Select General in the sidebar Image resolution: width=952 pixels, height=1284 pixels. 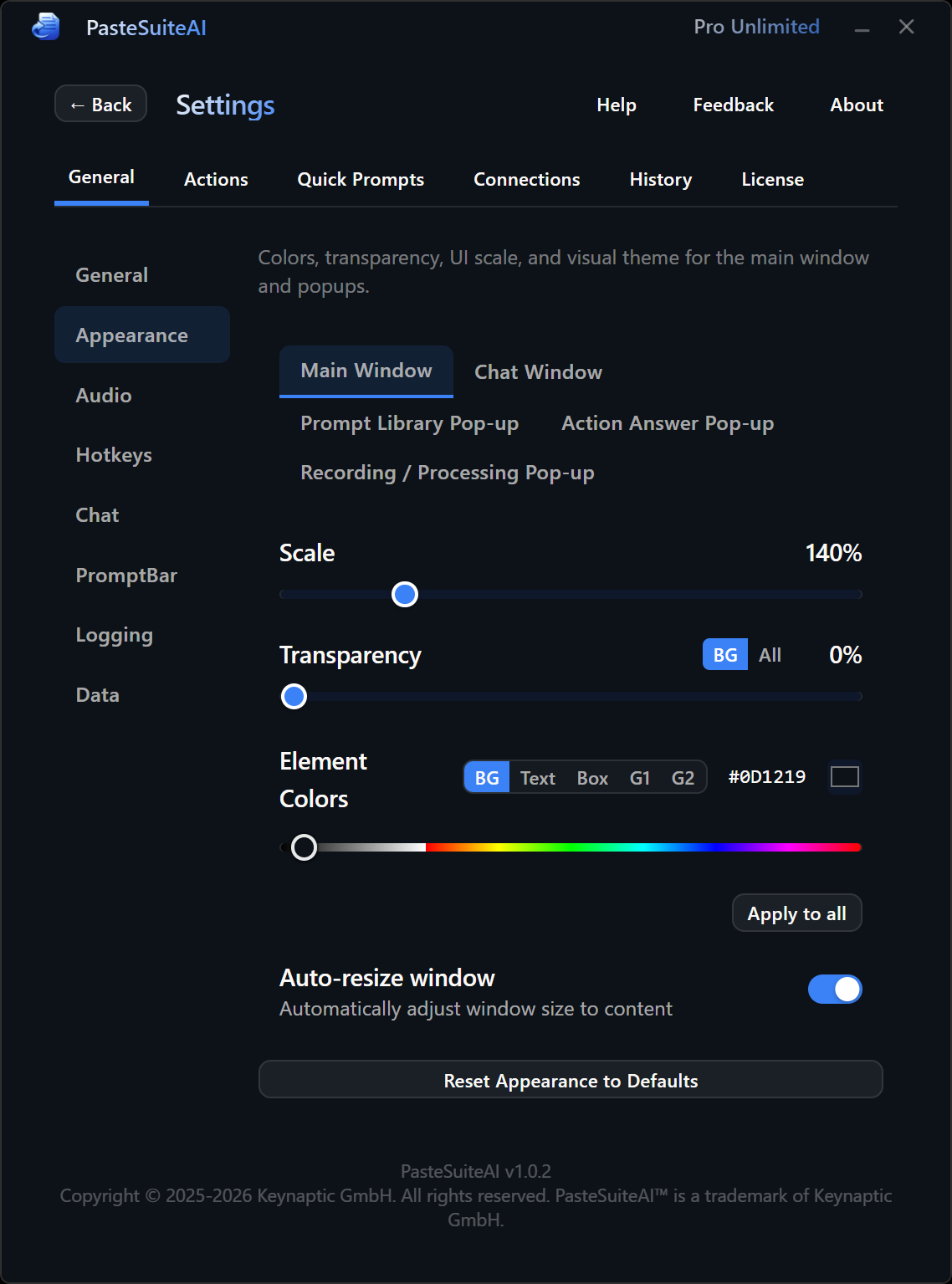142,275
